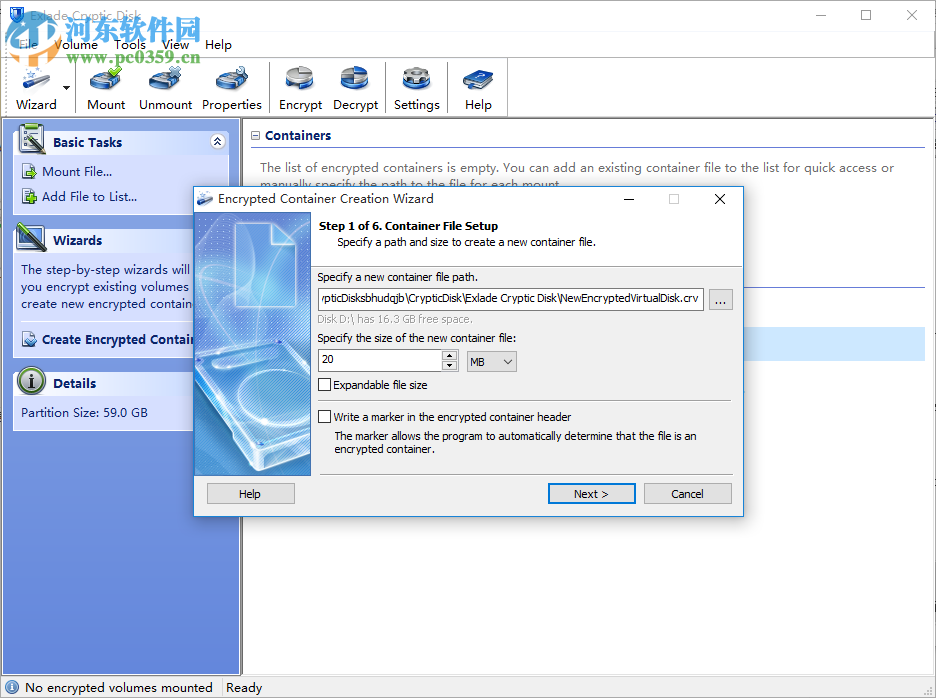The image size is (936, 698).
Task: Click the Create Encrypted Container icon
Action: (x=29, y=340)
